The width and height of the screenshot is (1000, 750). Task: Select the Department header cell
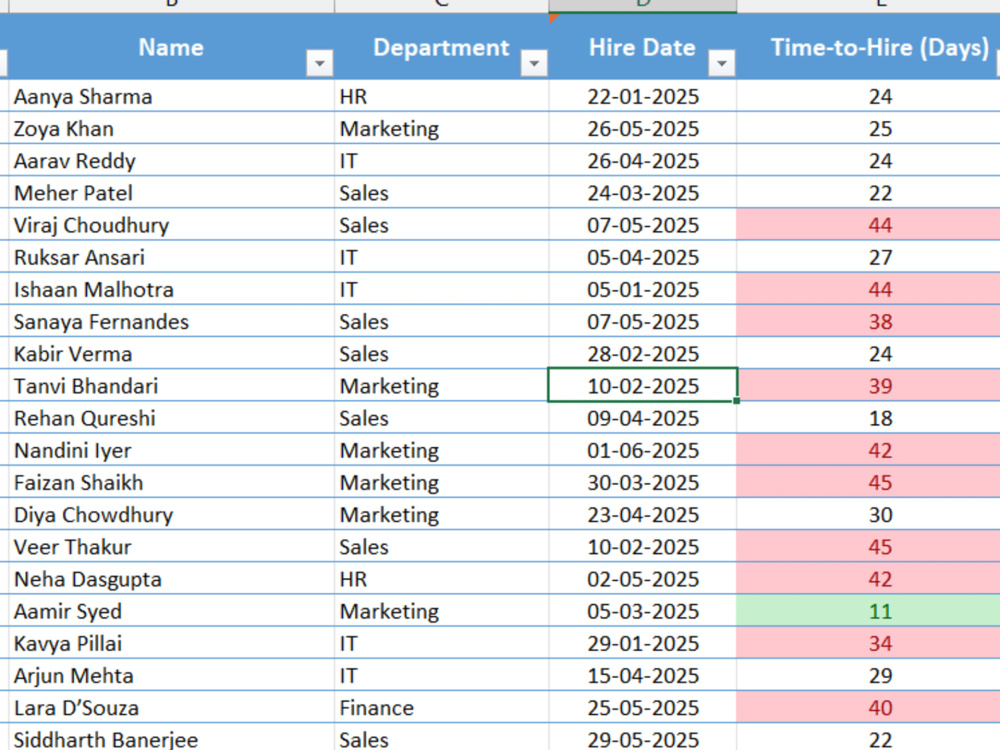pyautogui.click(x=441, y=47)
